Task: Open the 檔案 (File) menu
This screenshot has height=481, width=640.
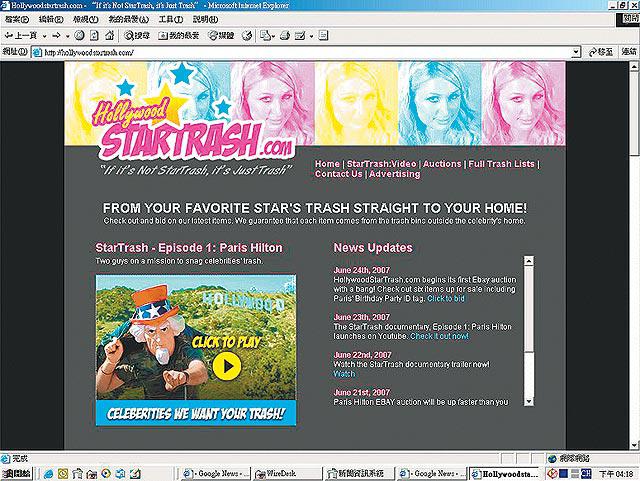Action: click(x=16, y=19)
